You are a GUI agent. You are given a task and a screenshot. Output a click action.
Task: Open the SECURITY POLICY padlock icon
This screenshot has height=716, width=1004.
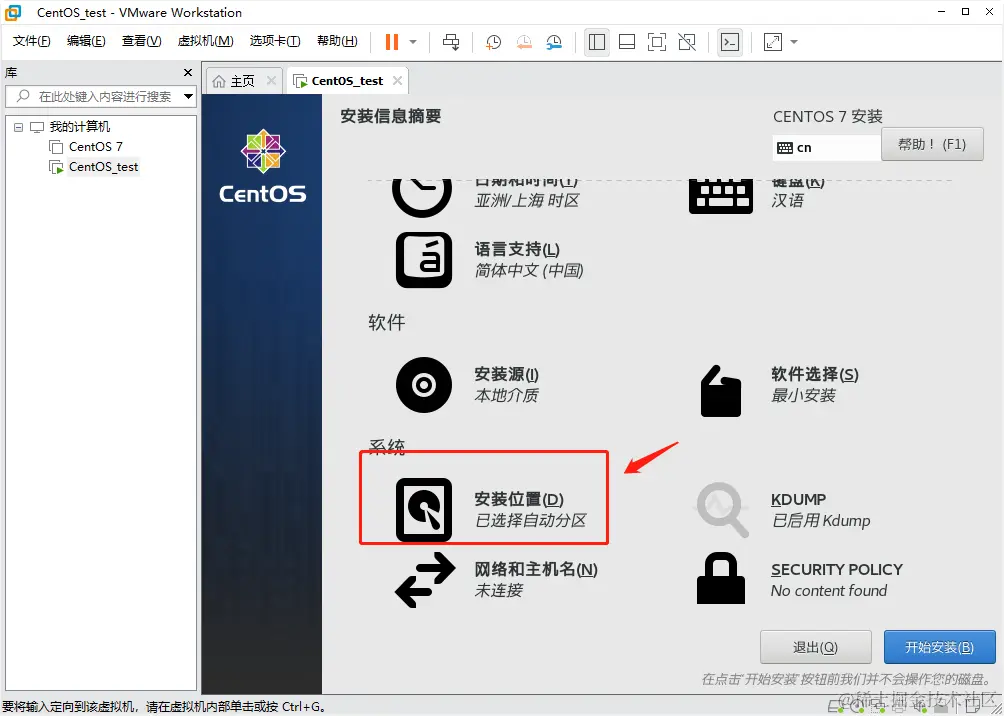(x=720, y=578)
